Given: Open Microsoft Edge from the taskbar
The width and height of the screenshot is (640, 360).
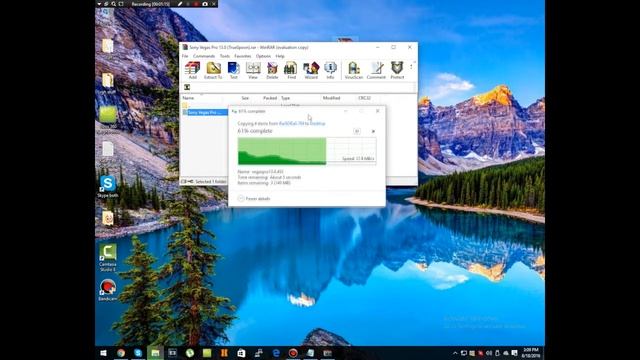Looking at the screenshot, I should (276, 353).
